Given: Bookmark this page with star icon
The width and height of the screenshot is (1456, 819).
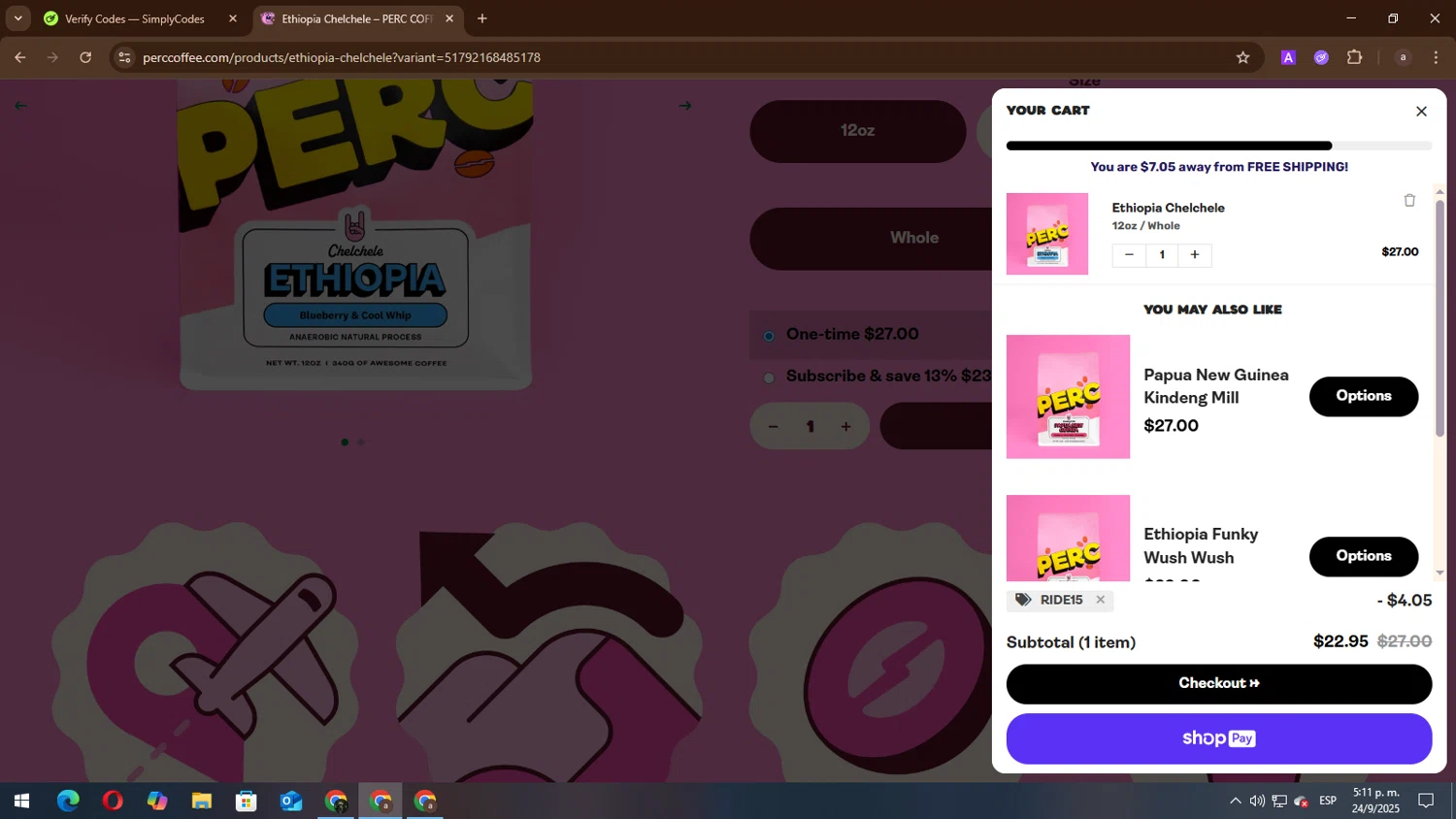Looking at the screenshot, I should 1242,57.
